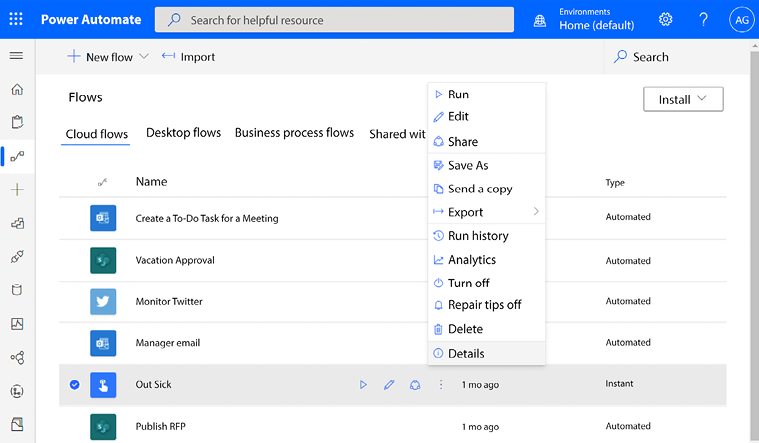Open Connectors plug sidebar icon

(17, 257)
